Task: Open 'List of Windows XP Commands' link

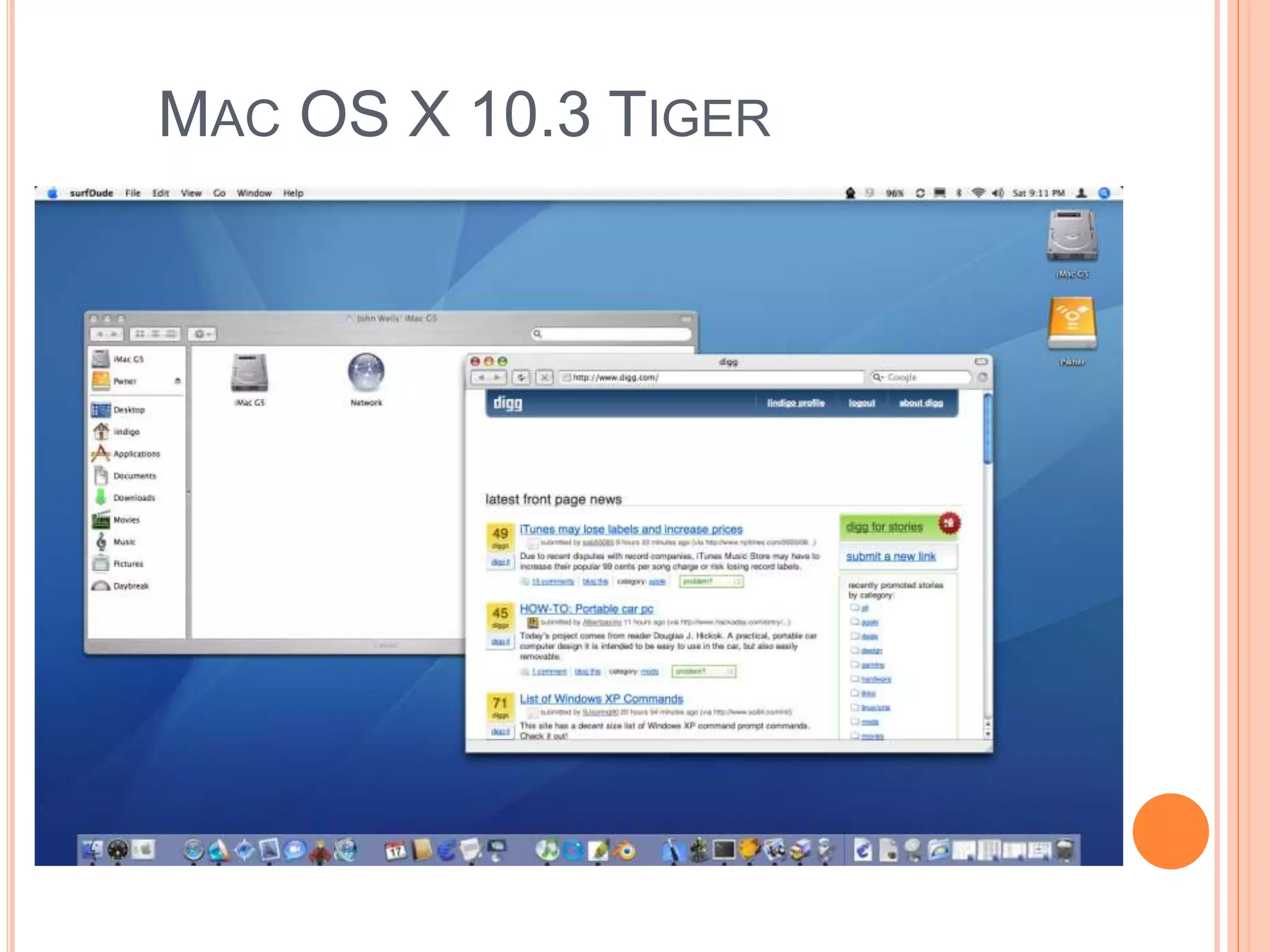Action: (x=601, y=699)
